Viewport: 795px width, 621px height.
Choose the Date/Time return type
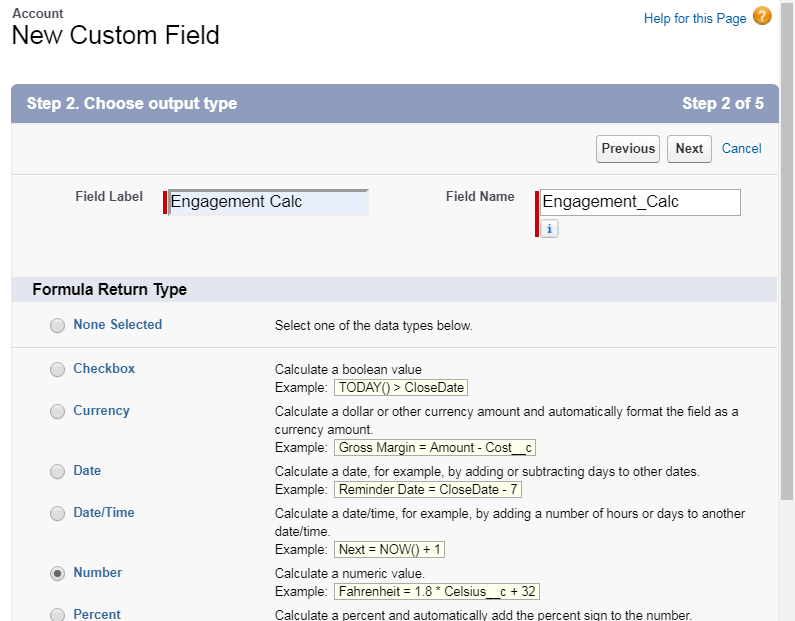pos(57,514)
